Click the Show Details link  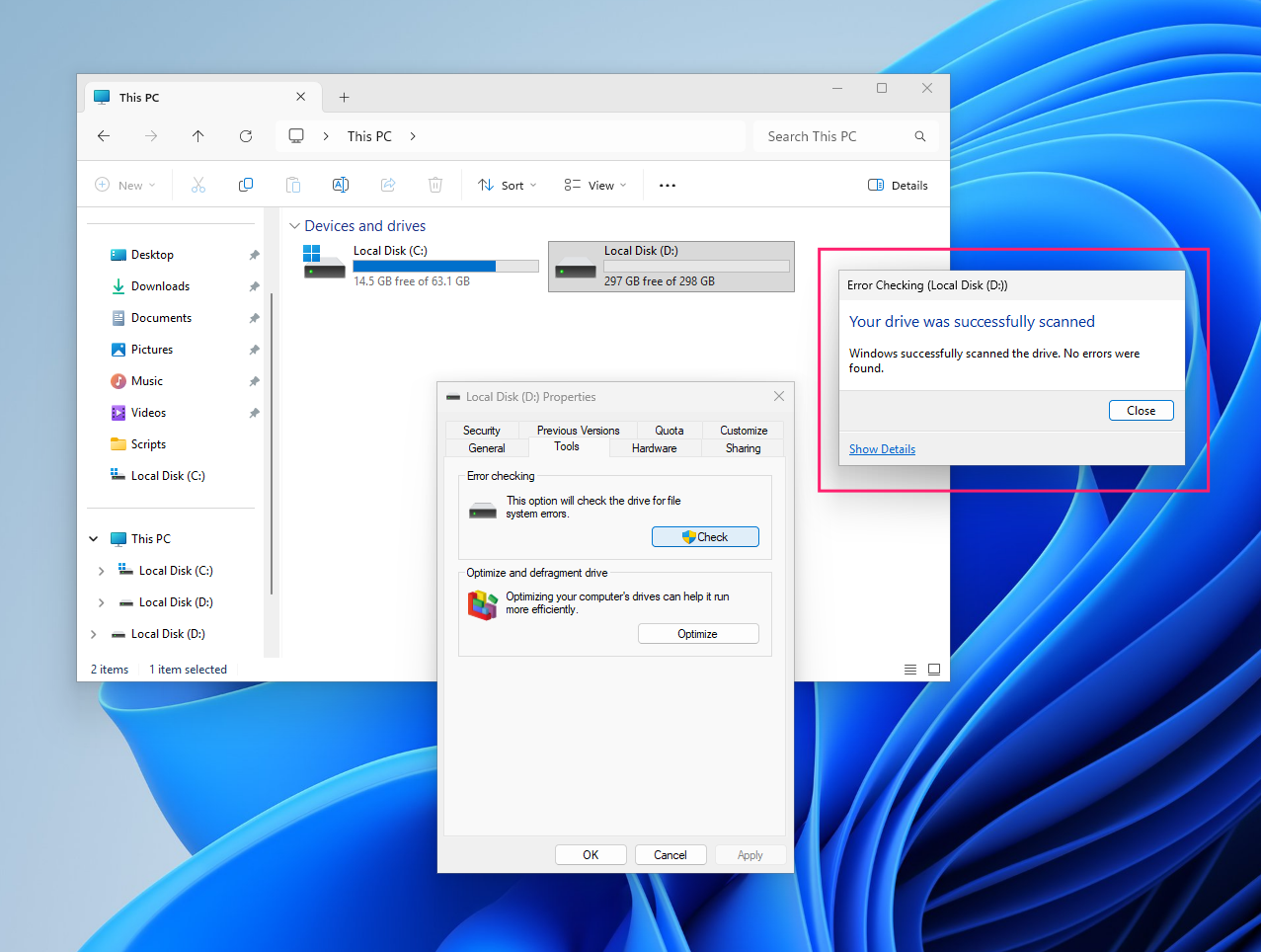pyautogui.click(x=882, y=449)
